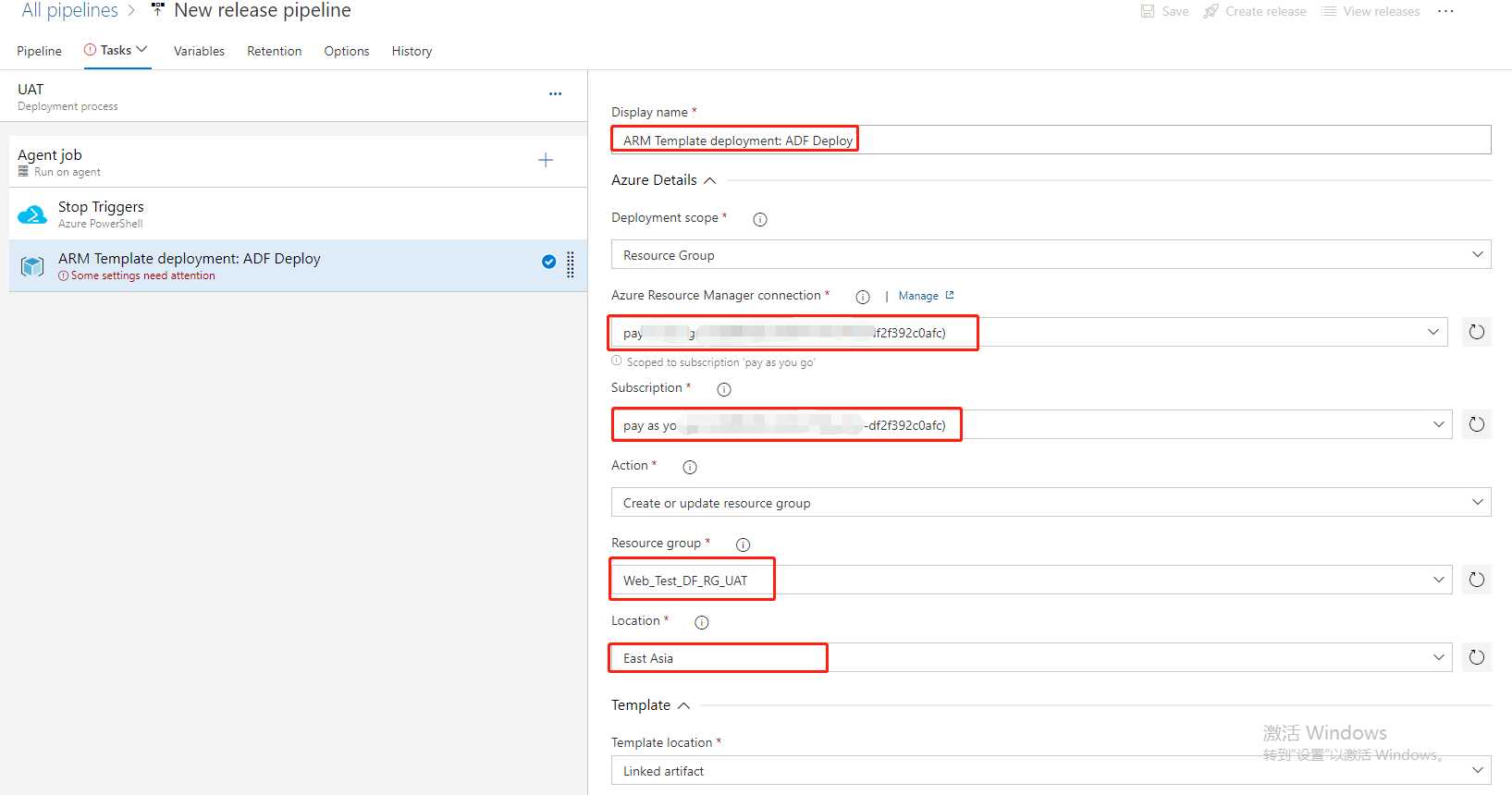Open UAT stage more options ellipsis
This screenshot has width=1512, height=795.
pyautogui.click(x=555, y=94)
